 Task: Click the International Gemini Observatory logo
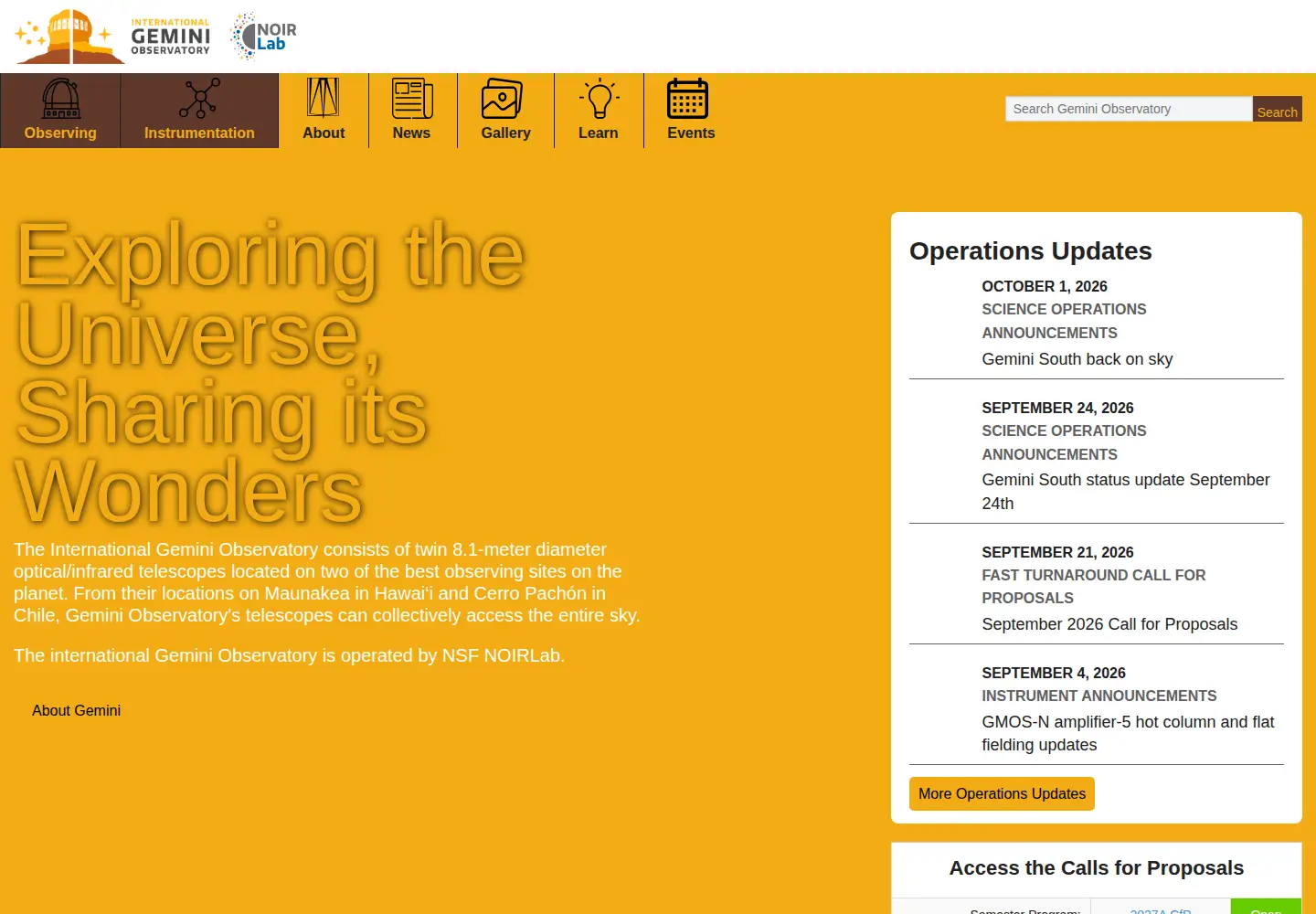click(112, 37)
